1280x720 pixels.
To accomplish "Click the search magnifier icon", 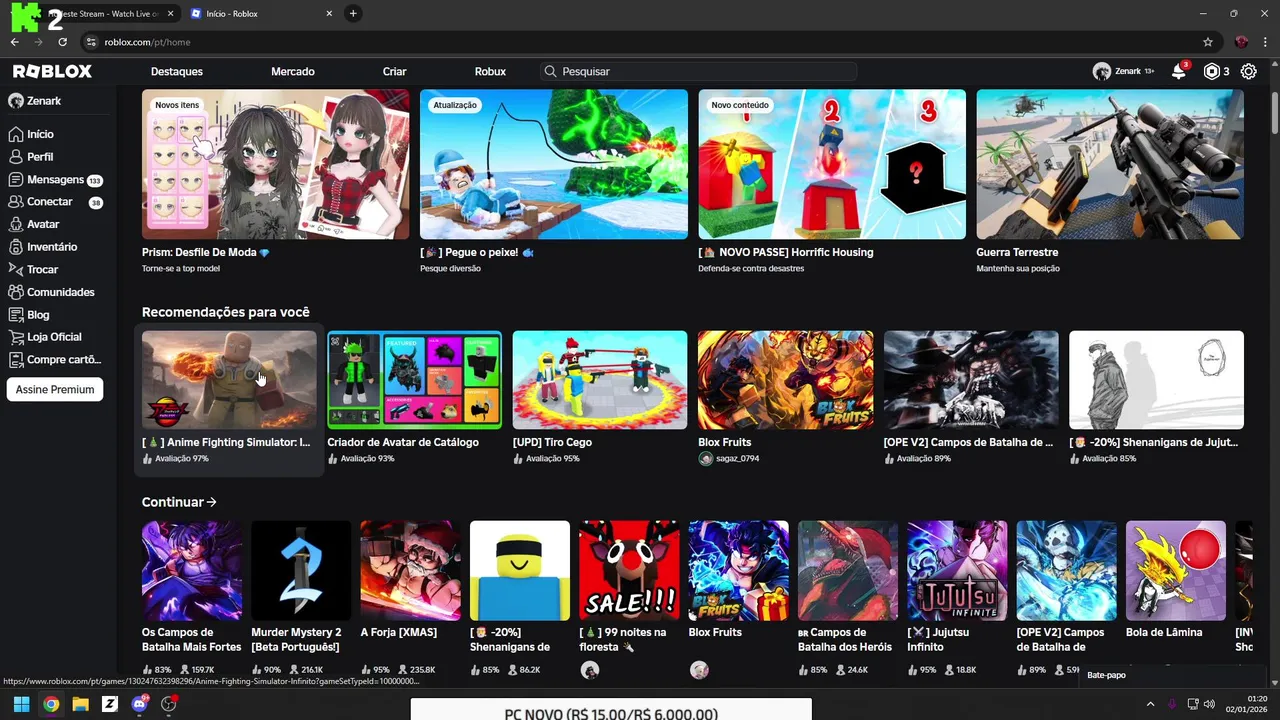I will coord(550,72).
